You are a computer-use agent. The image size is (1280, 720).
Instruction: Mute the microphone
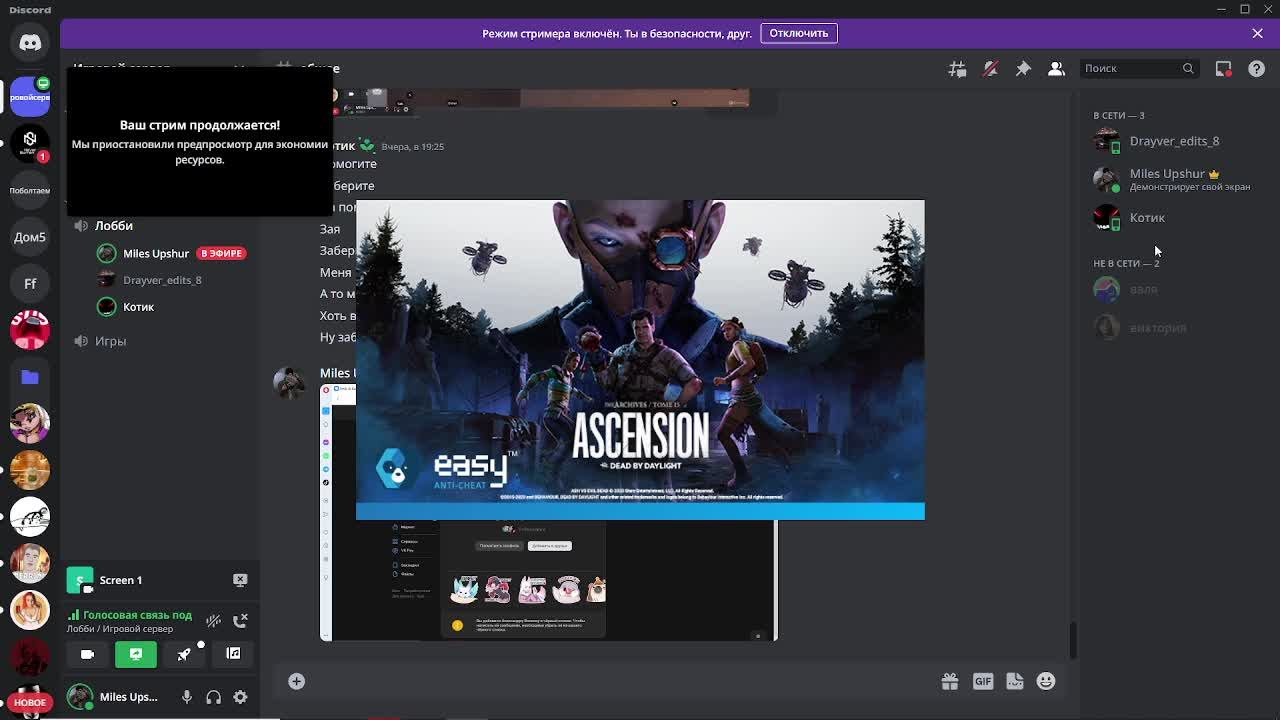(x=186, y=697)
